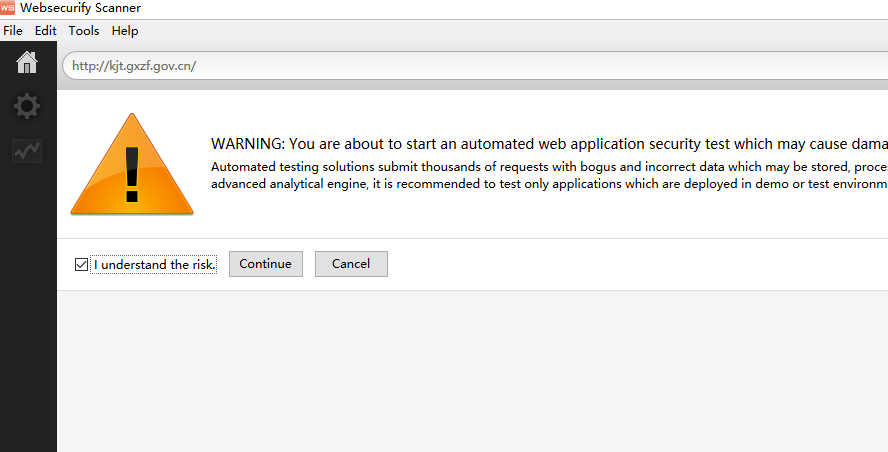Screen dimensions: 888x452
Task: Click the Websecurify WS logo icon
Action: coord(7,8)
